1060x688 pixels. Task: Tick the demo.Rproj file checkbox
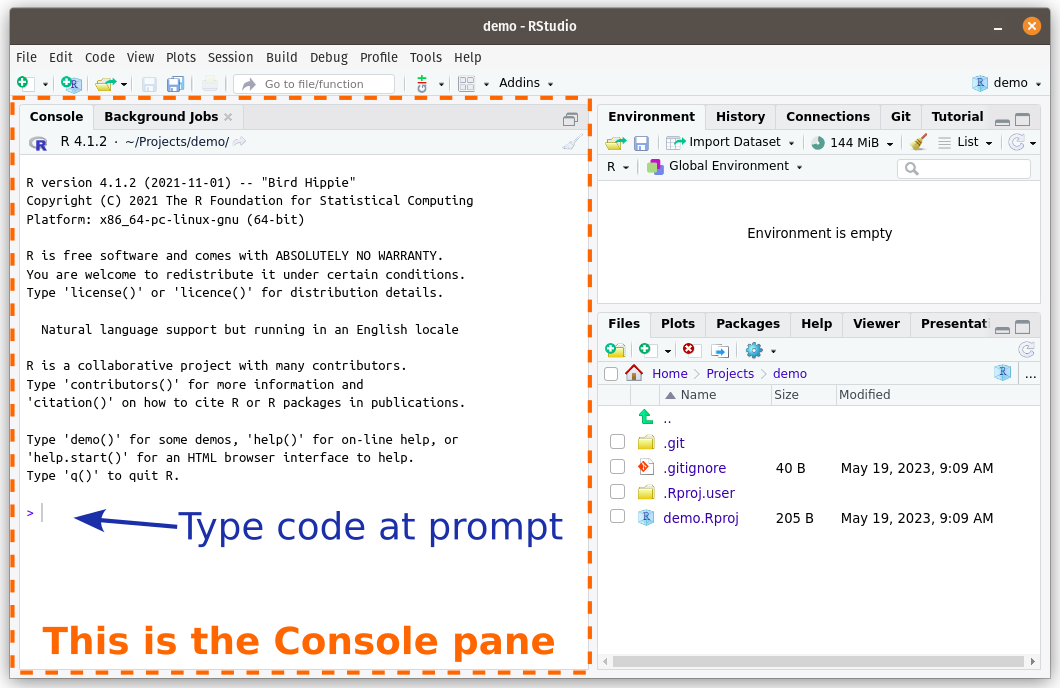pos(617,517)
